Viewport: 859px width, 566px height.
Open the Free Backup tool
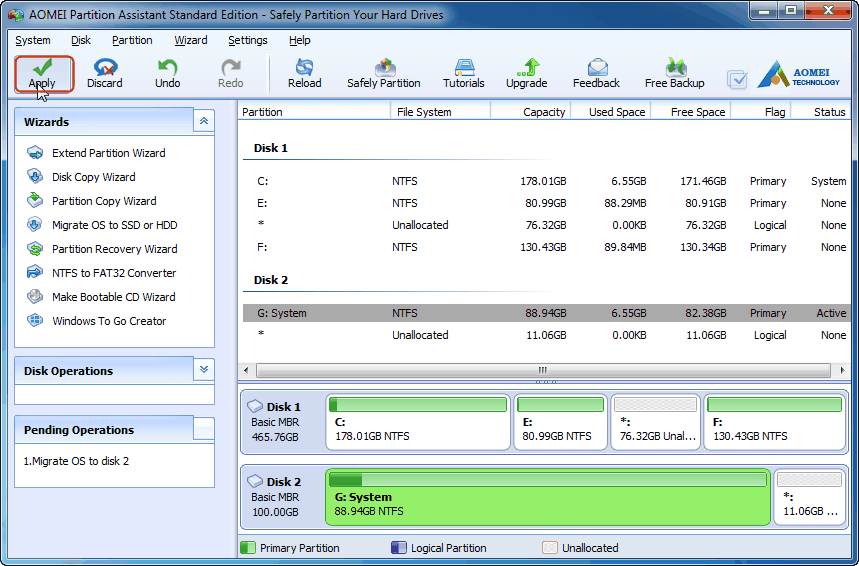[x=674, y=73]
